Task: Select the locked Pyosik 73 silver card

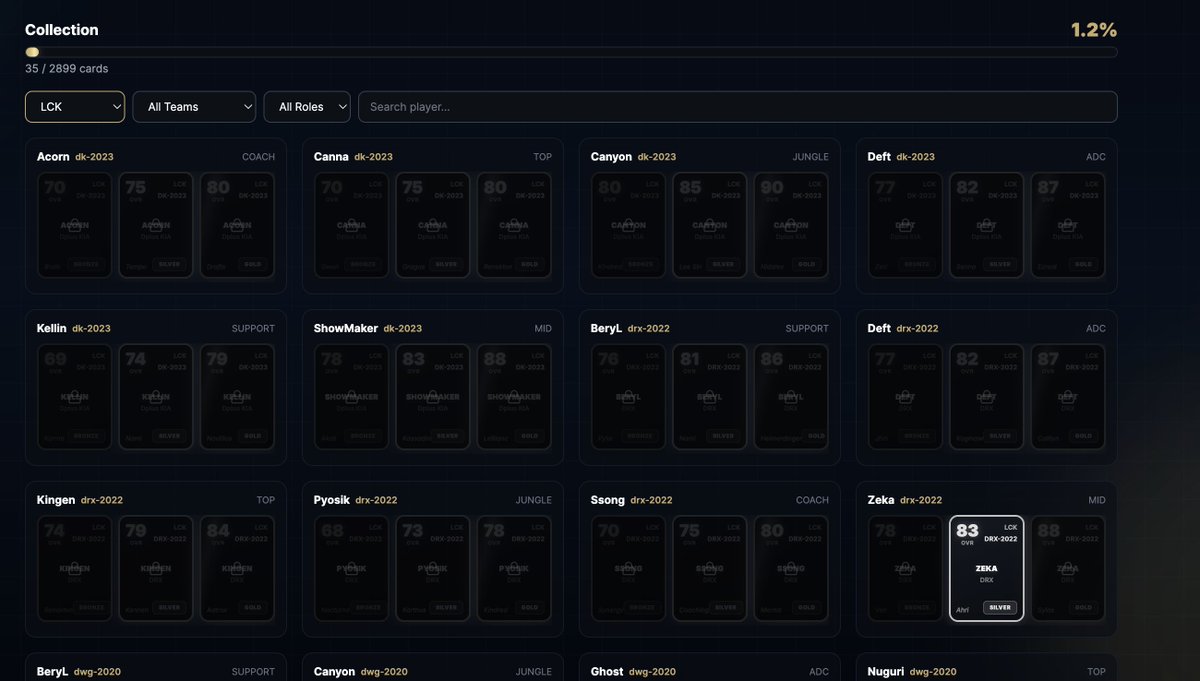Action: [x=433, y=568]
